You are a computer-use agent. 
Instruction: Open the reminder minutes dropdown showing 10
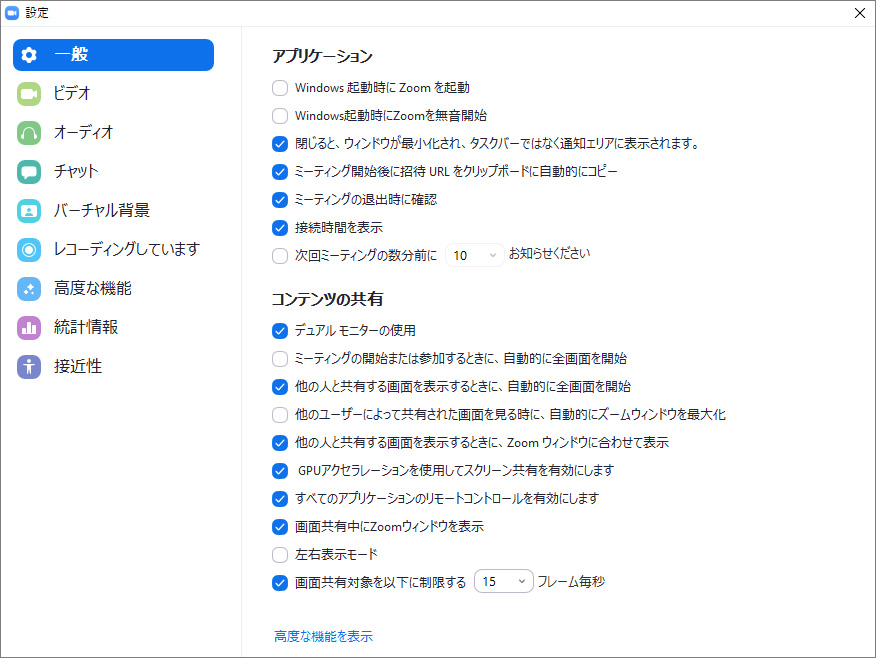tap(473, 256)
